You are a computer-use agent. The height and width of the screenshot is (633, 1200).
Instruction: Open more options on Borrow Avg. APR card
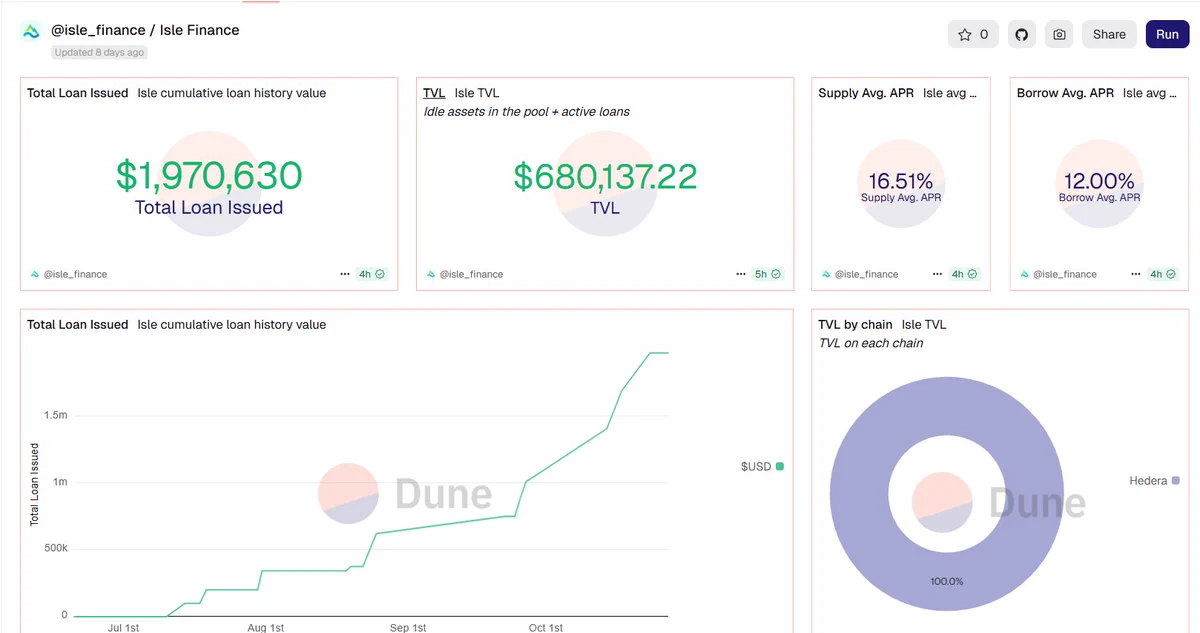(x=1136, y=273)
